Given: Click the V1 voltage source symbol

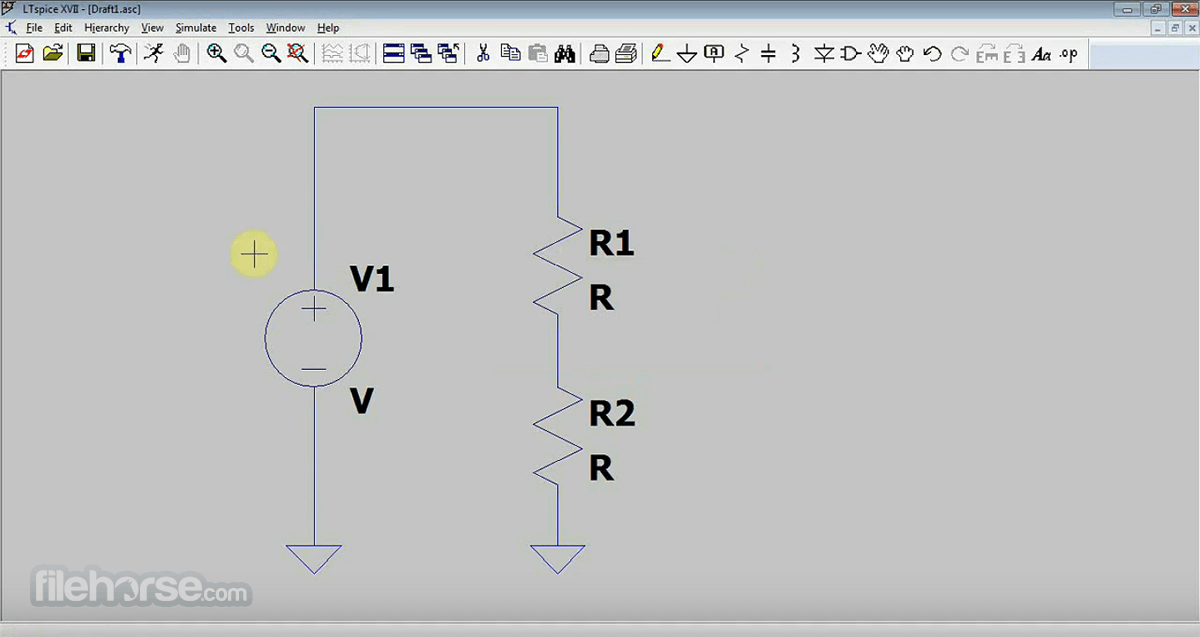Looking at the screenshot, I should (314, 339).
